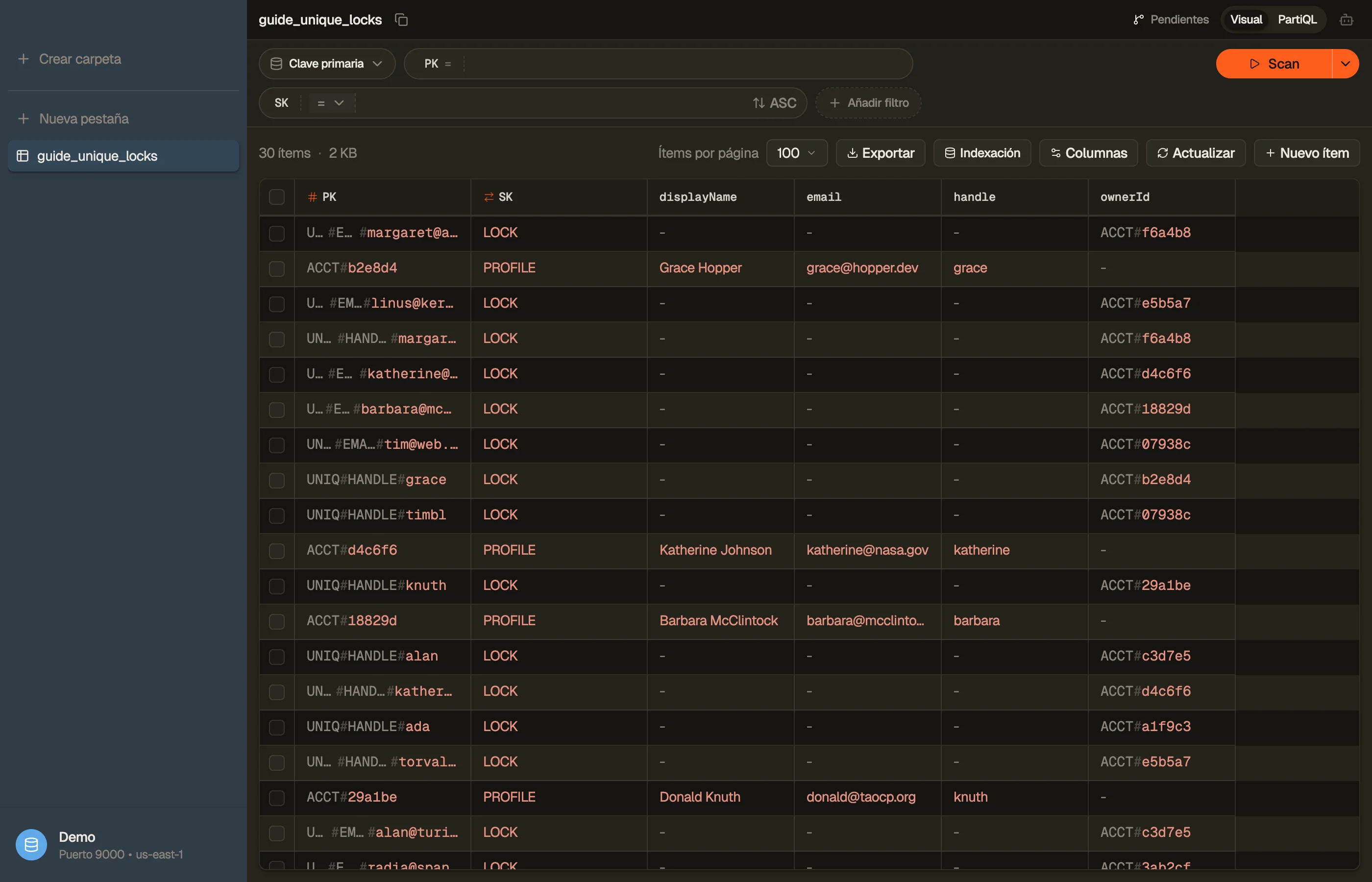1372x882 pixels.
Task: Check the #linus@ker… row checkbox
Action: pos(276,303)
